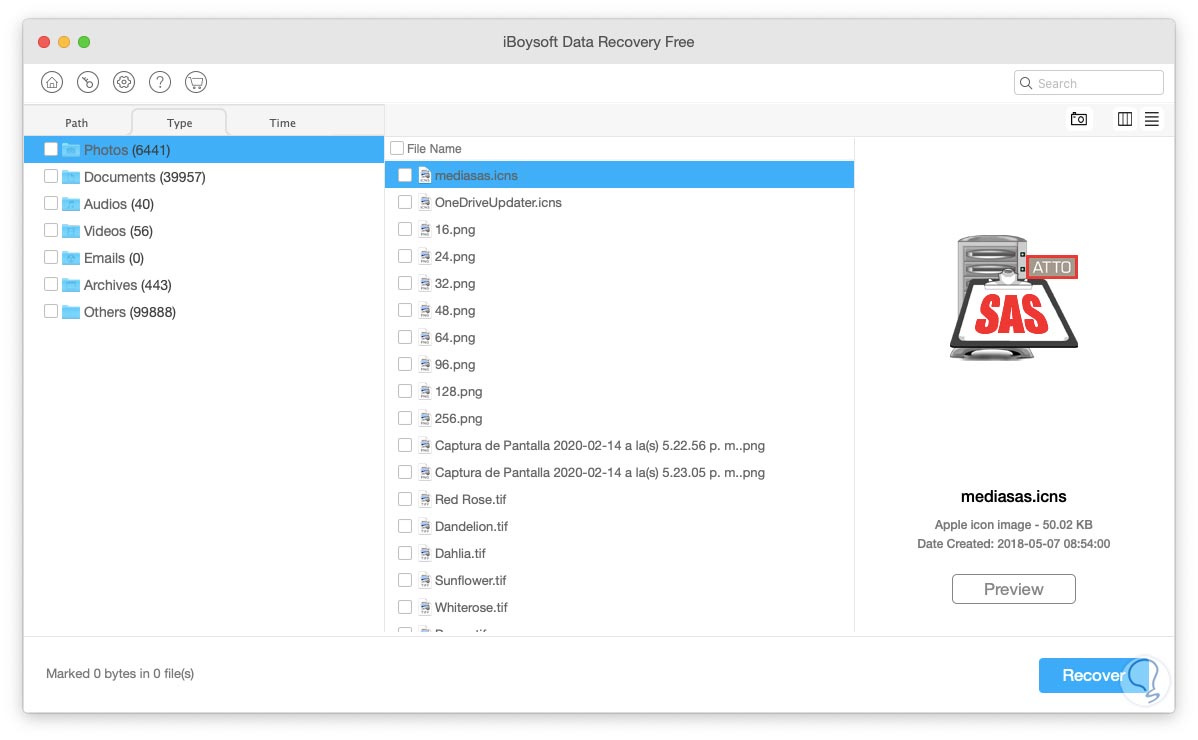Click file icon beside Red Rose.tif
Image resolution: width=1198 pixels, height=740 pixels.
(x=425, y=499)
